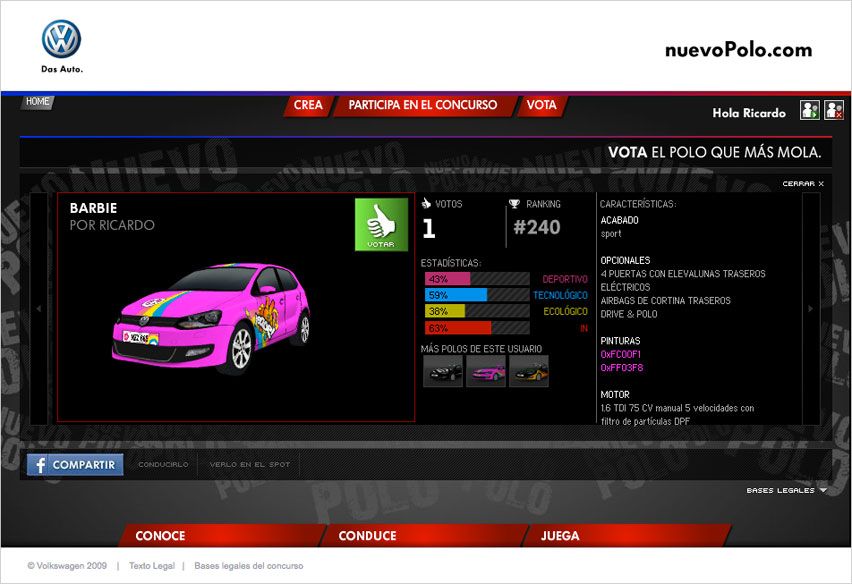Click the nuevoPolo.com logo text
The height and width of the screenshot is (584, 852).
click(738, 50)
